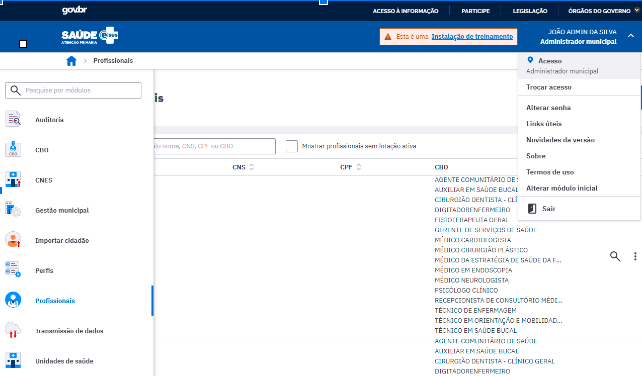Click the training warning triangle icon
The image size is (642, 376).
pos(388,37)
